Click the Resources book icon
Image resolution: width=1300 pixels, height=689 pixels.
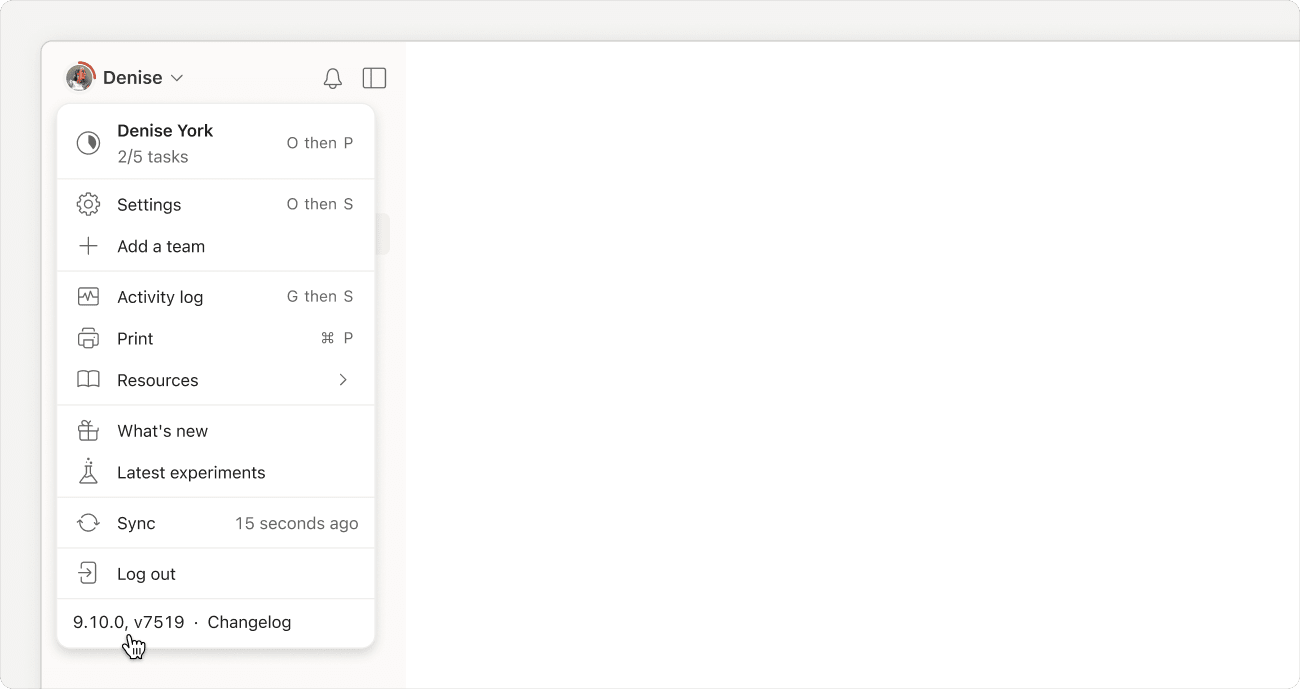click(88, 380)
